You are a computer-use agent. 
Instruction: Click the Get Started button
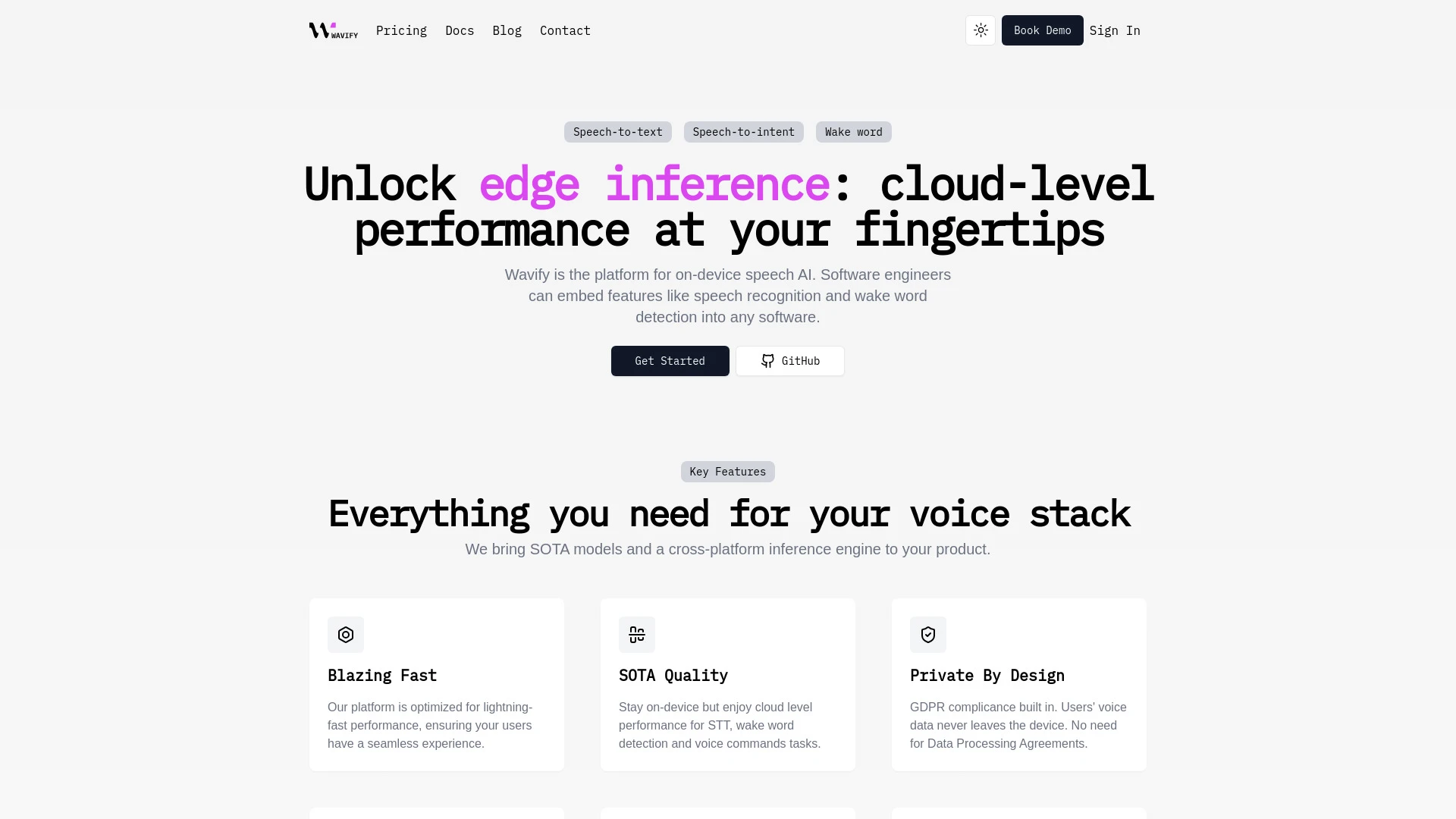coord(669,361)
